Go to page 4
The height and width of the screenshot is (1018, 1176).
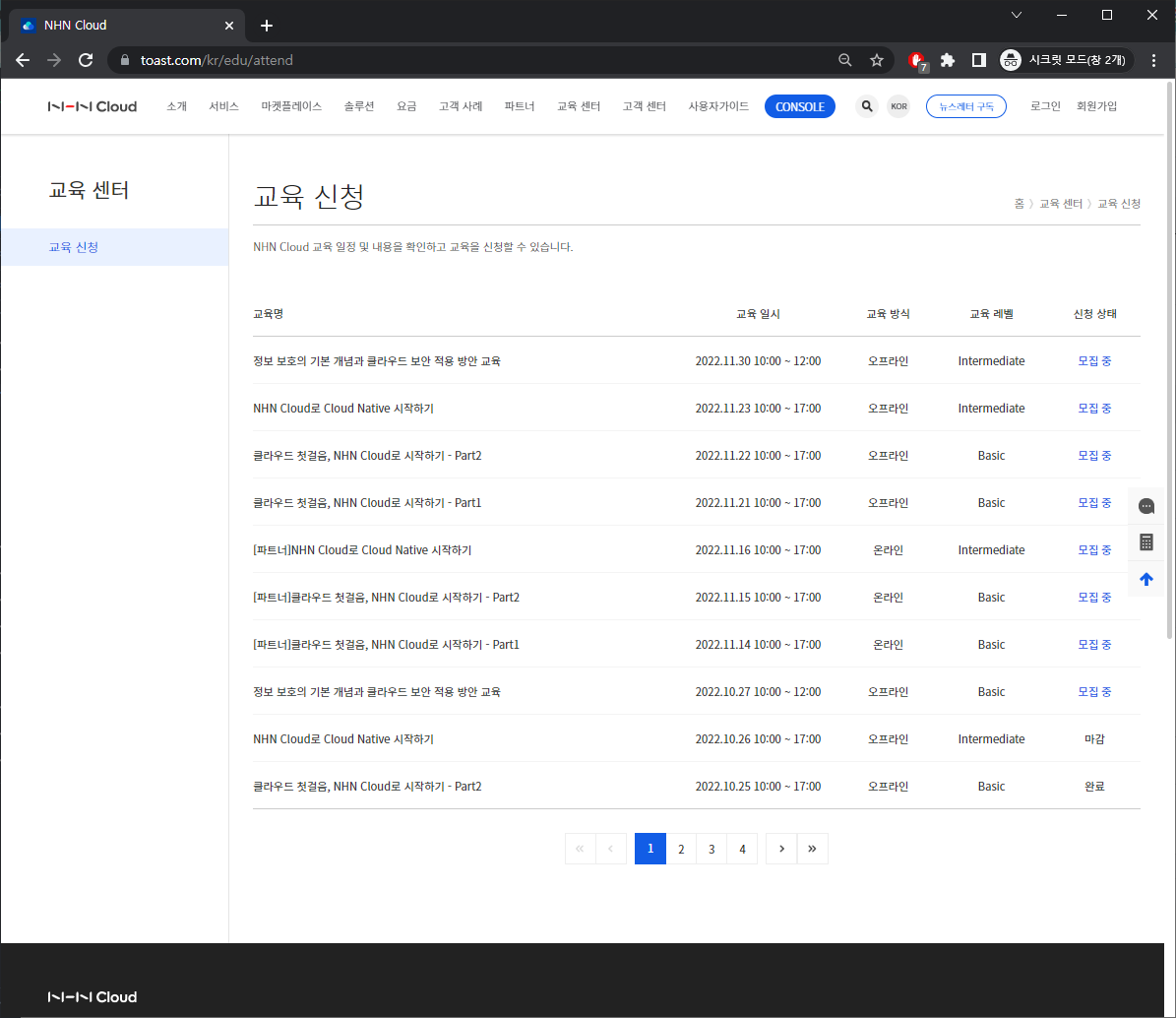point(742,849)
